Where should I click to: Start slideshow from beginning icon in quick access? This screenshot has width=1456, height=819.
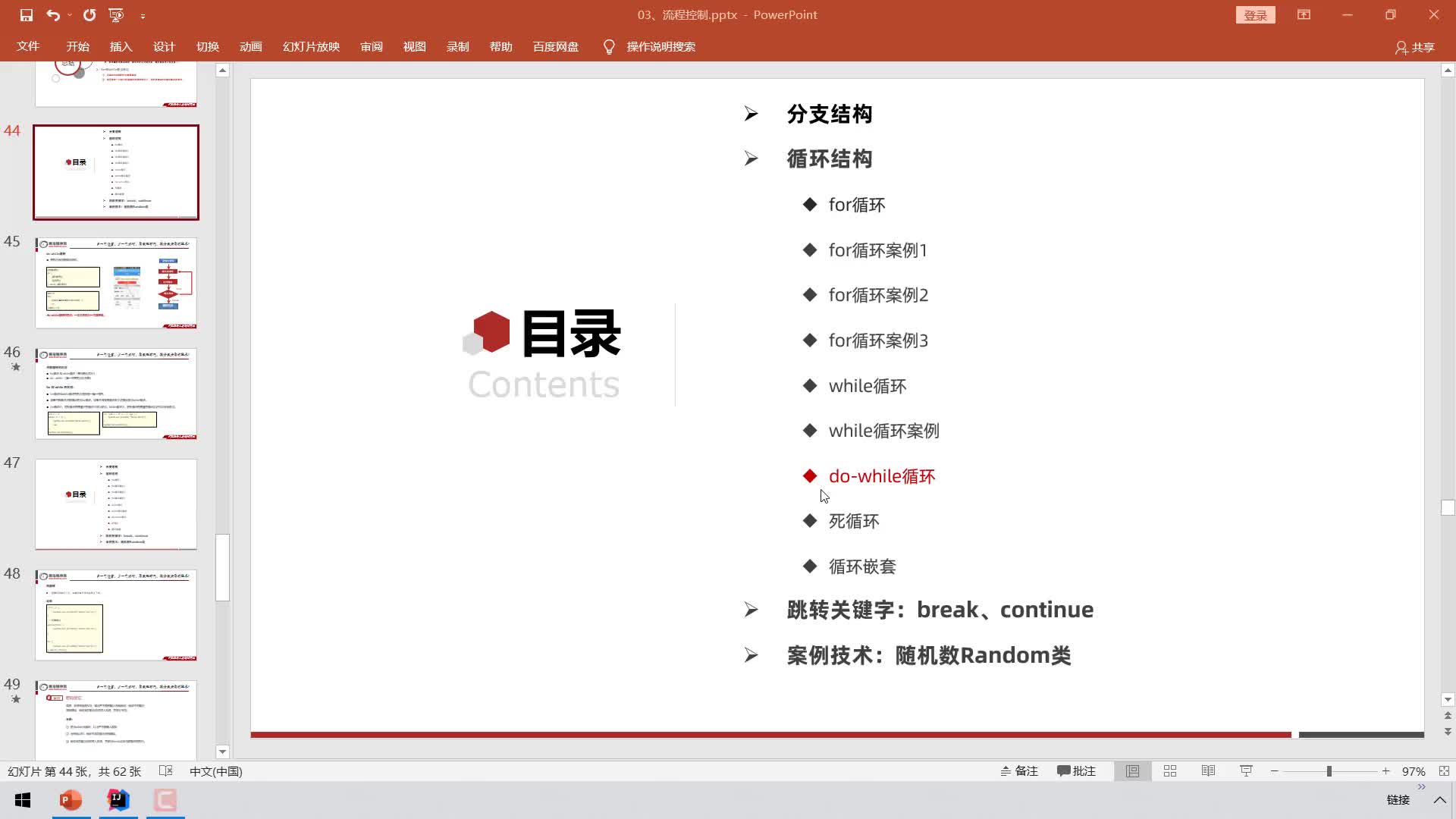116,15
